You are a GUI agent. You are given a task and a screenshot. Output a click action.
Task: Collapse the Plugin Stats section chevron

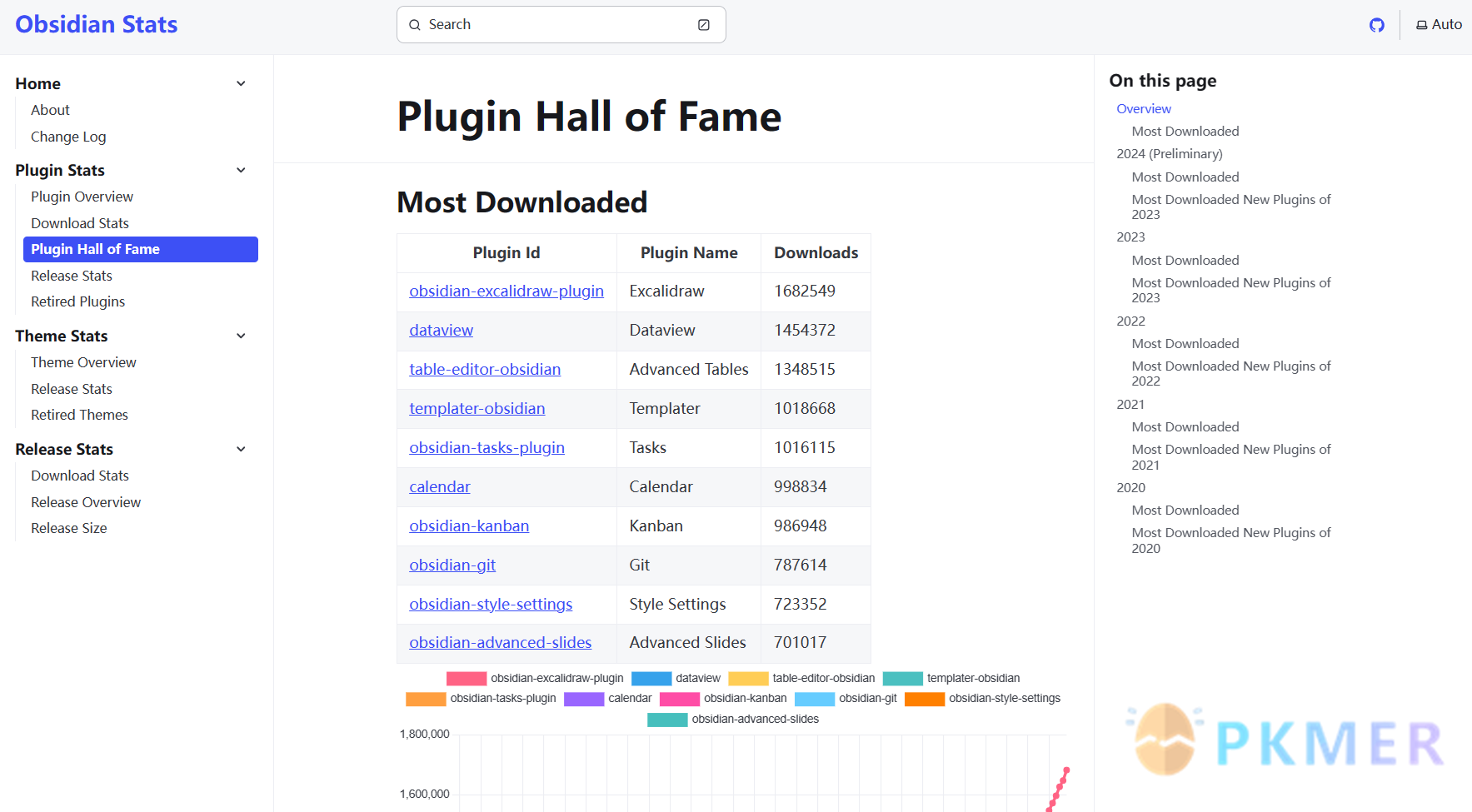pyautogui.click(x=241, y=170)
